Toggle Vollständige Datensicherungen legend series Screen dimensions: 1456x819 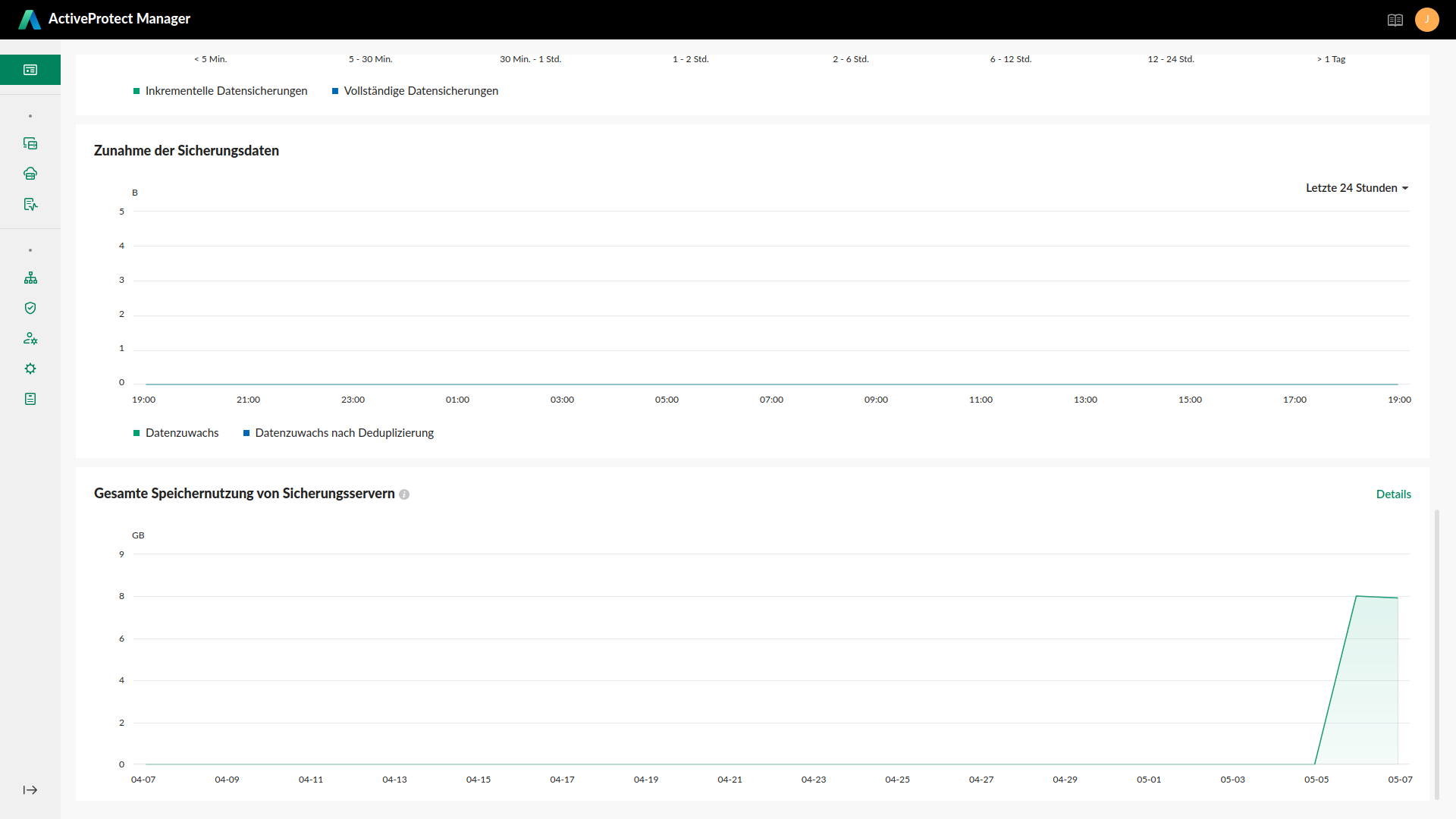pyautogui.click(x=415, y=91)
